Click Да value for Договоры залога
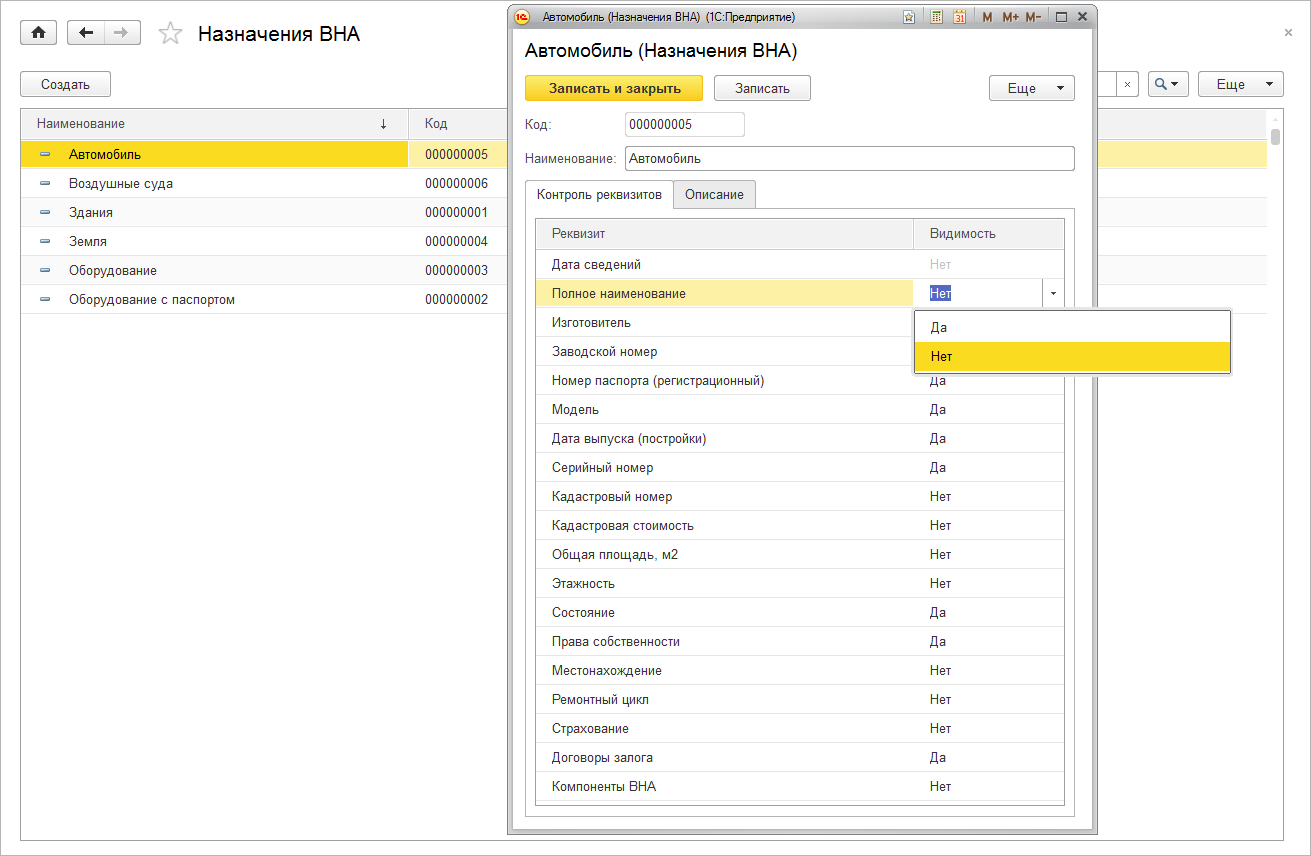This screenshot has width=1311, height=856. (x=938, y=758)
